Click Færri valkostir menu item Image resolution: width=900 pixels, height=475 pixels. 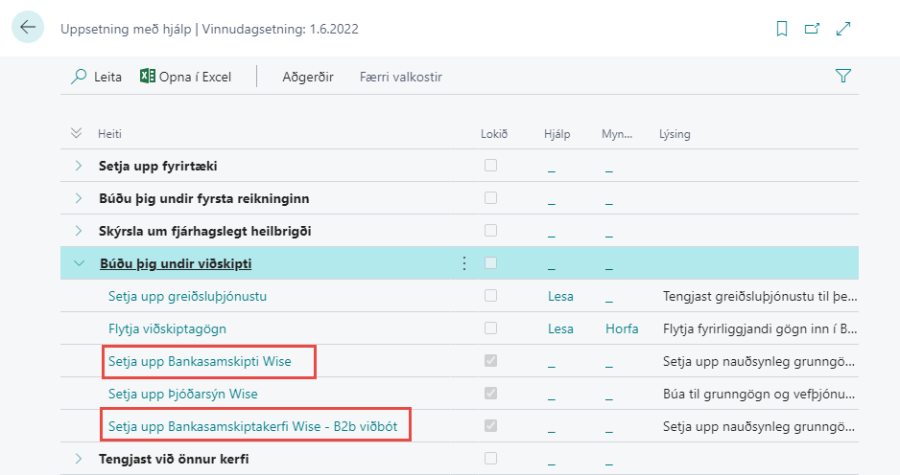click(400, 77)
